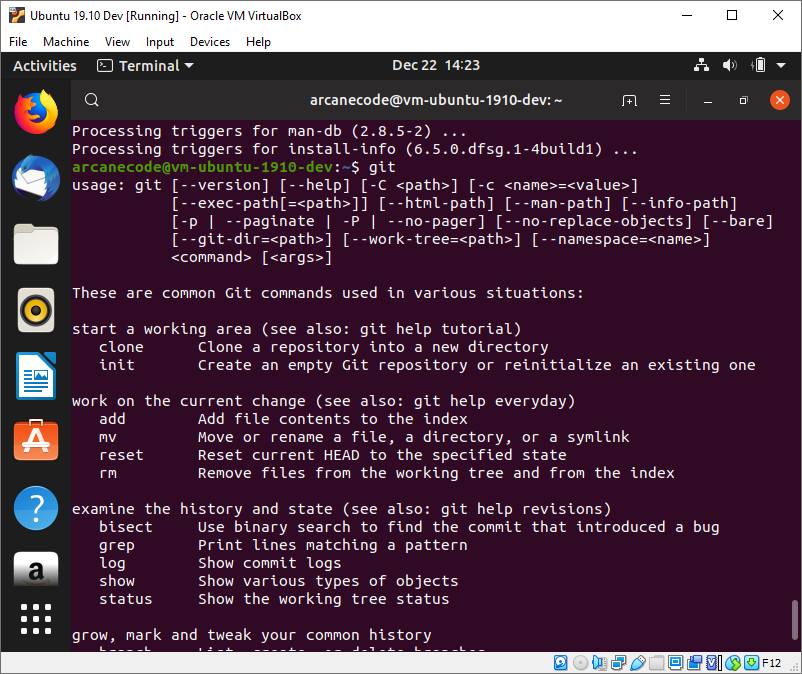This screenshot has height=674, width=802.
Task: Click VirtualBox recording indicator icon
Action: pyautogui.click(x=695, y=663)
